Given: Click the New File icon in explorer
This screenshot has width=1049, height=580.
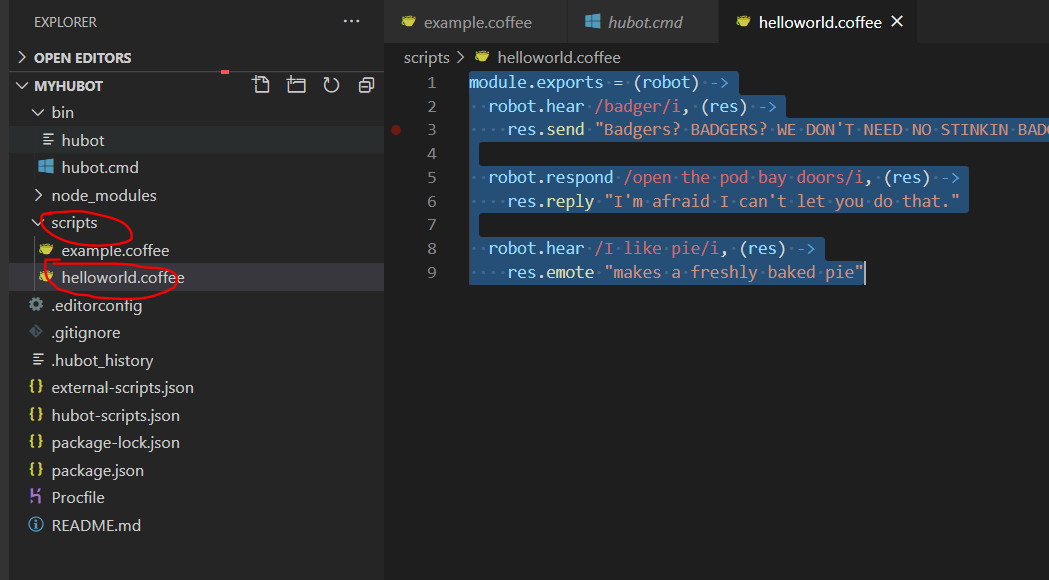Looking at the screenshot, I should pyautogui.click(x=261, y=85).
